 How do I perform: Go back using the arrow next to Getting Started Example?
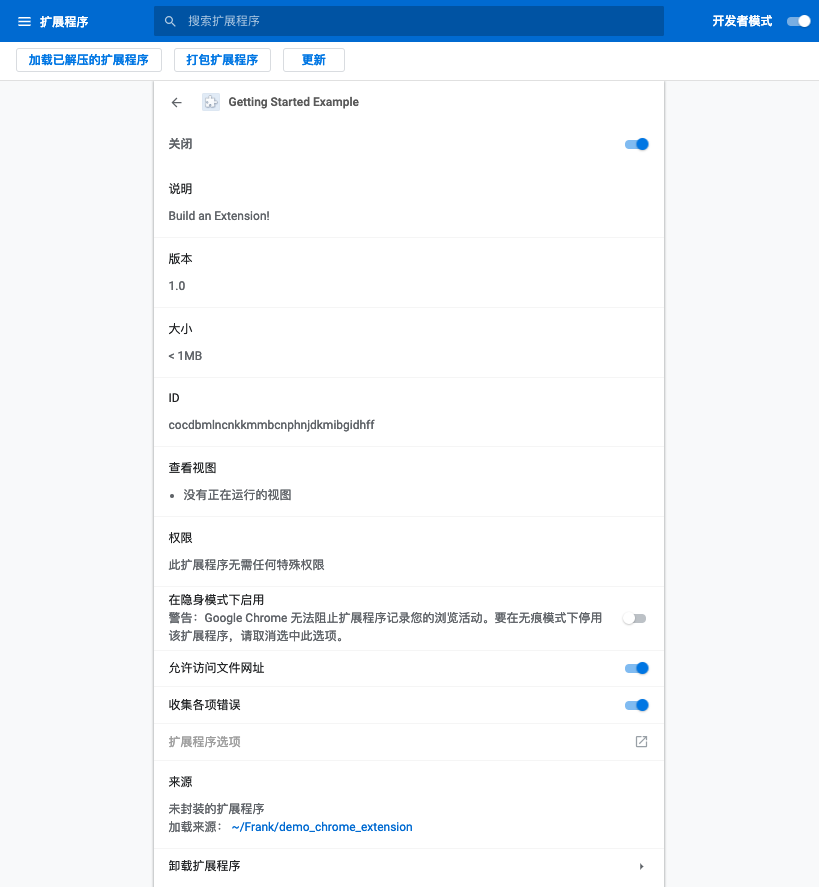pyautogui.click(x=176, y=102)
